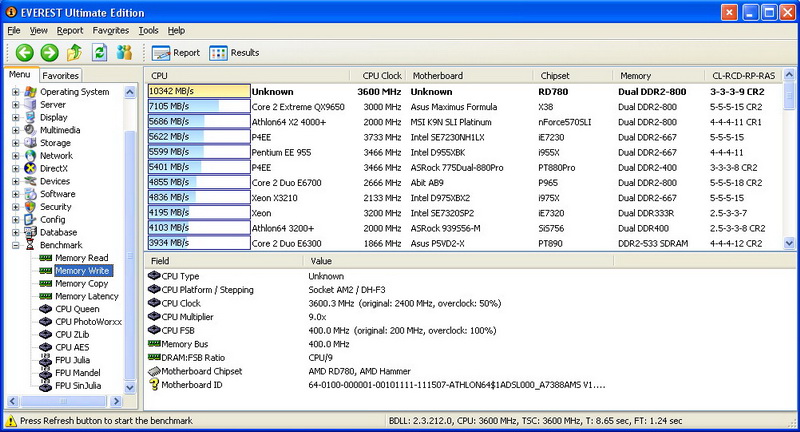
Task: Expand the Display node
Action: coord(15,117)
